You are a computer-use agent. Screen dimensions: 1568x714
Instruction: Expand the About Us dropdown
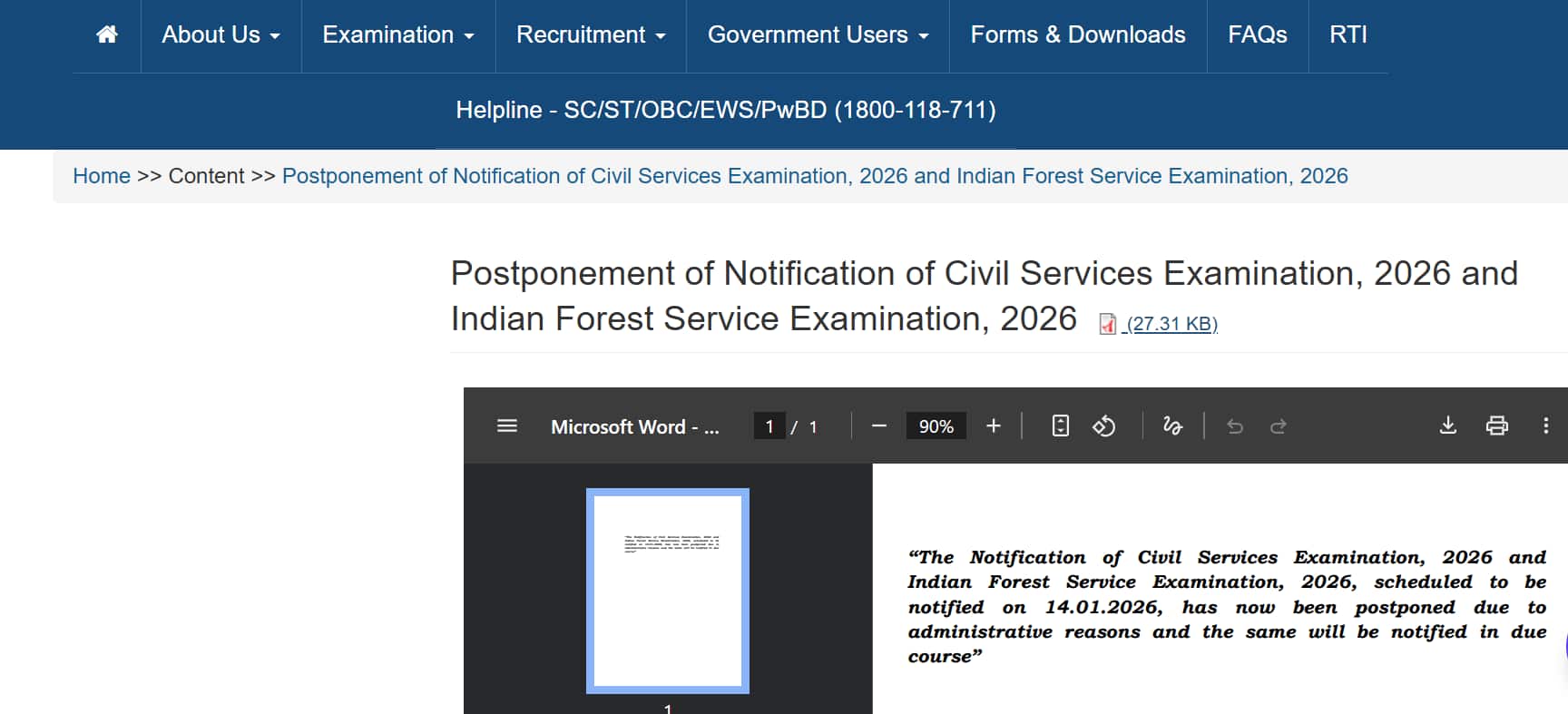coord(220,34)
